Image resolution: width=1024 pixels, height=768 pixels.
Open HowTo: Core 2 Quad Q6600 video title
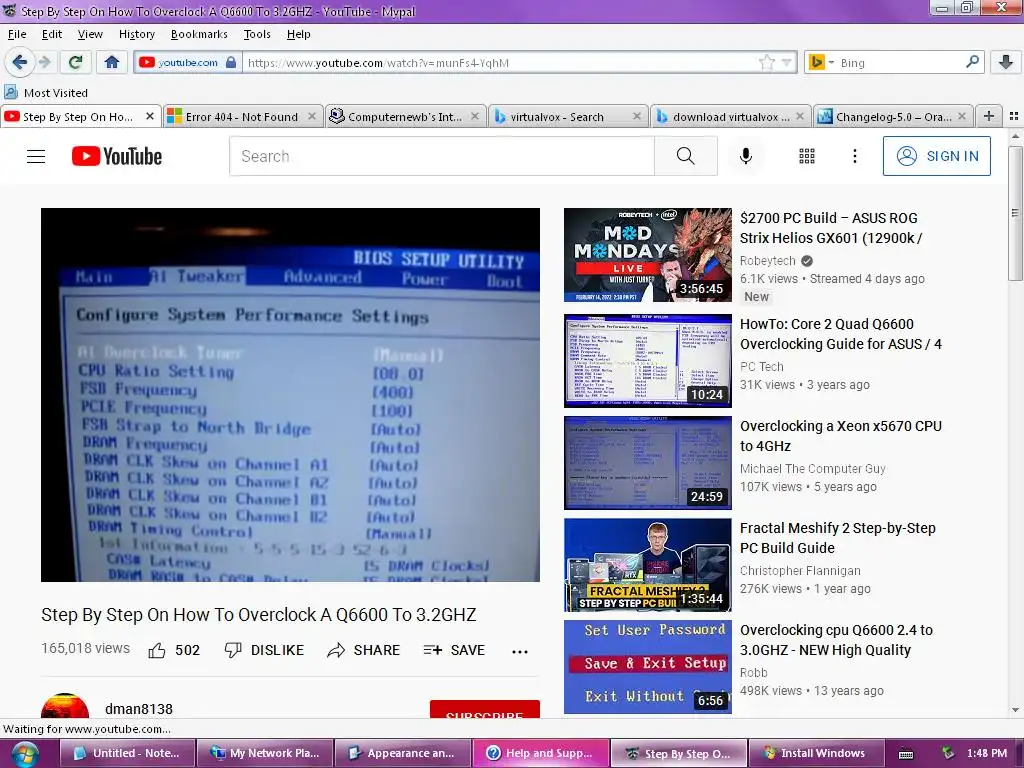point(840,334)
